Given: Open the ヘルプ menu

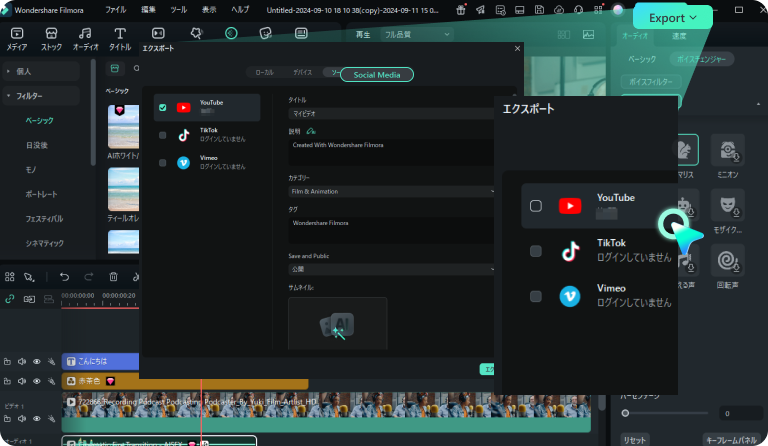Looking at the screenshot, I should [x=240, y=10].
